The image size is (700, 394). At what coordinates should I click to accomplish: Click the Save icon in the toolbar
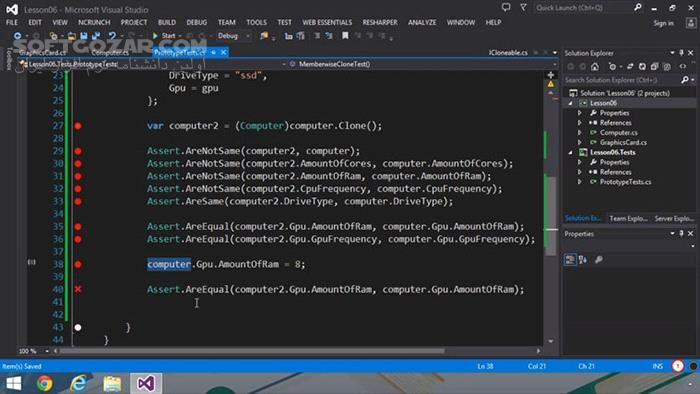click(x=83, y=36)
